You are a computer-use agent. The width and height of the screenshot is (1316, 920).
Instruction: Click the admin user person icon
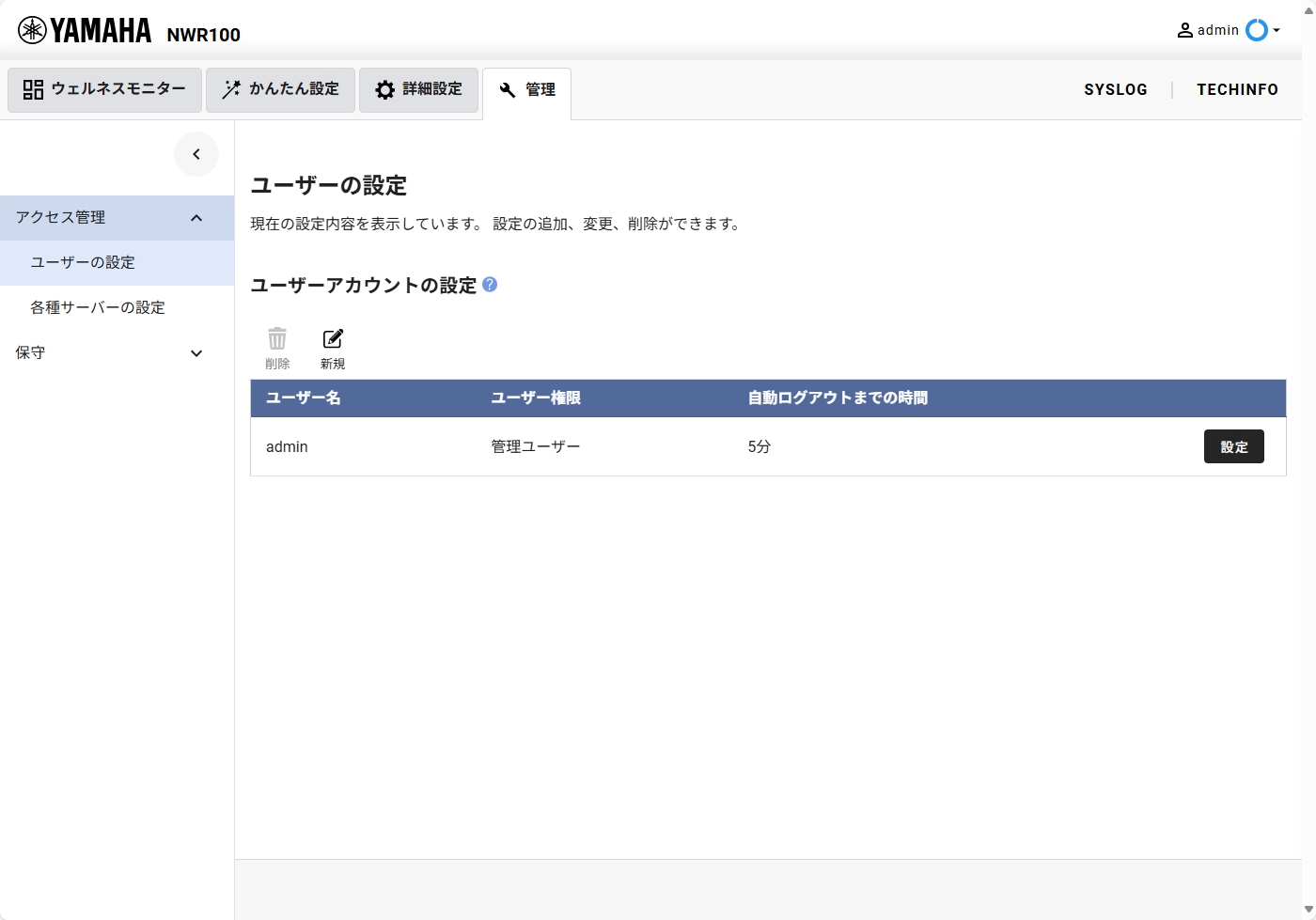pos(1183,29)
